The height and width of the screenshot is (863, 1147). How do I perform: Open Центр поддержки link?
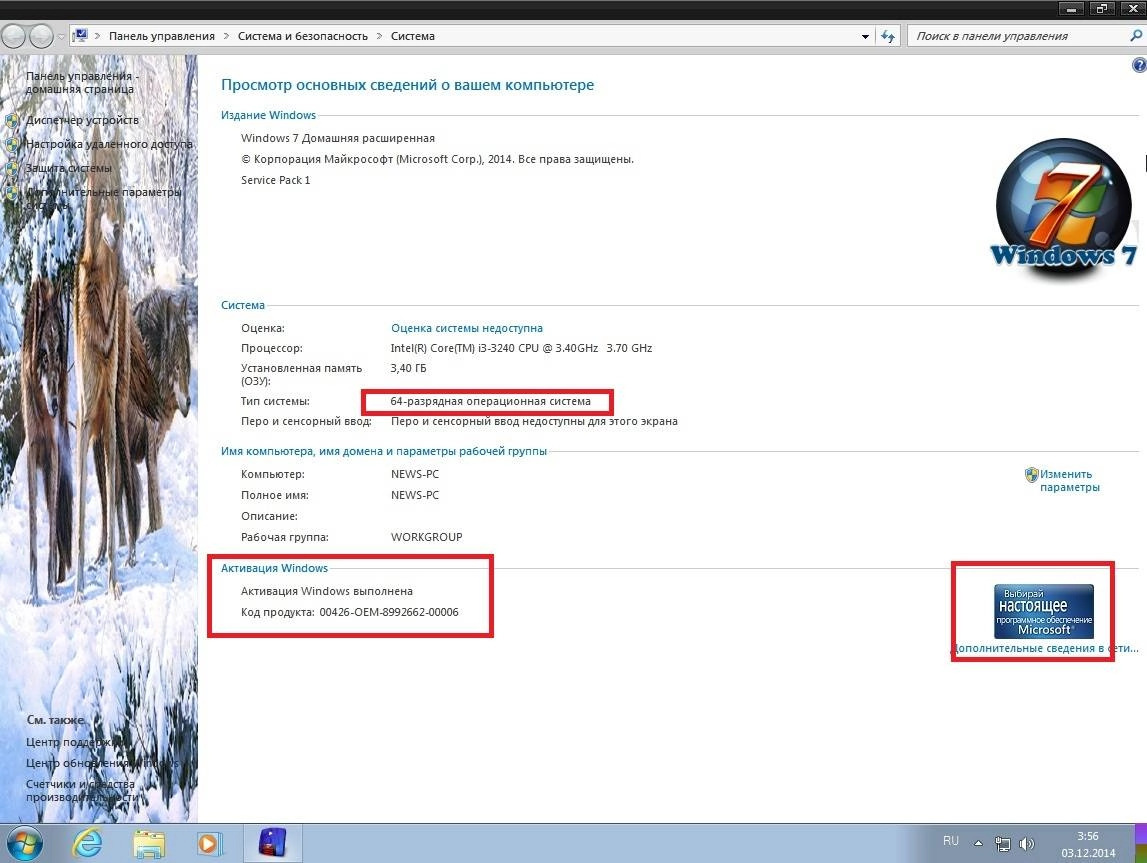coord(75,742)
